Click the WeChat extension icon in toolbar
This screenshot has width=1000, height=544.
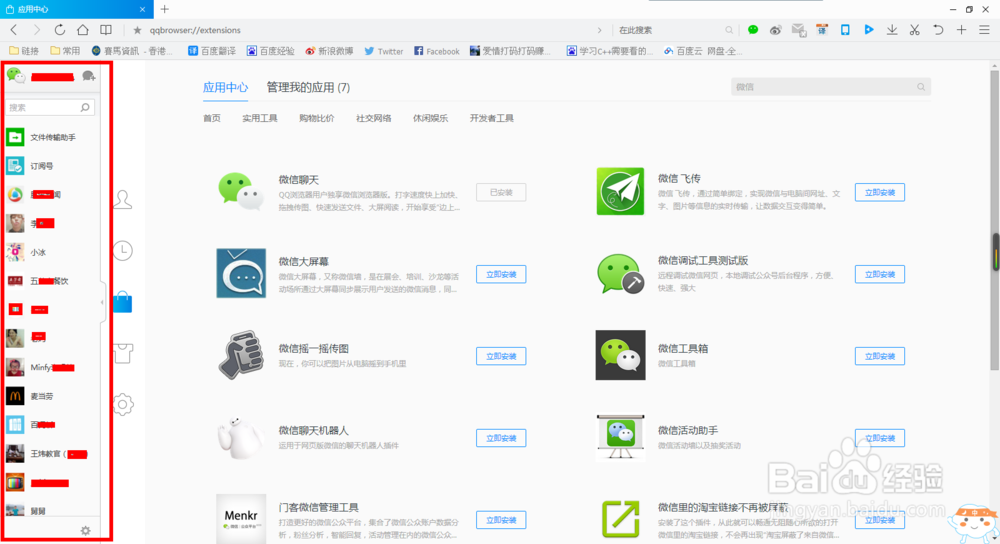click(753, 30)
